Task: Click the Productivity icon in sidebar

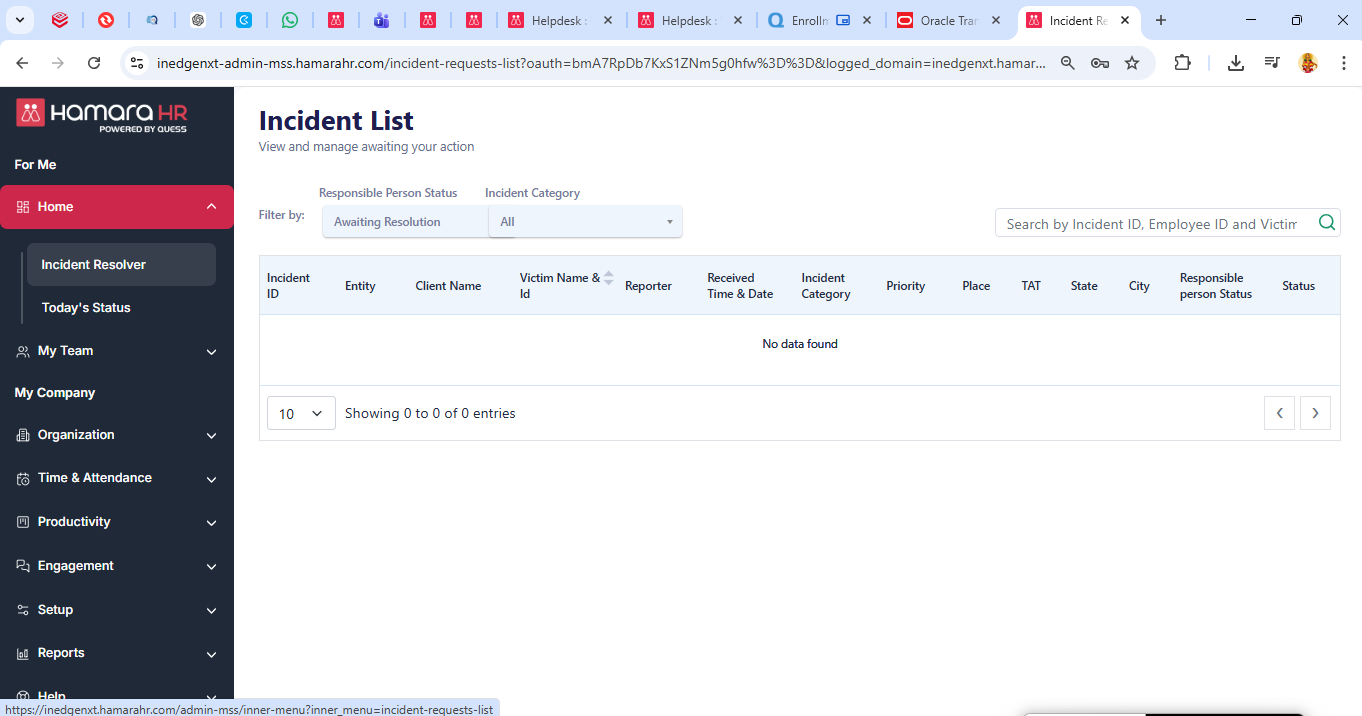Action: [23, 522]
